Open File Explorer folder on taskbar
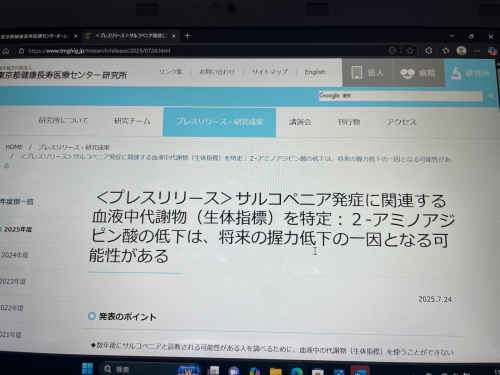Viewport: 500px width, 375px height. 276,371
